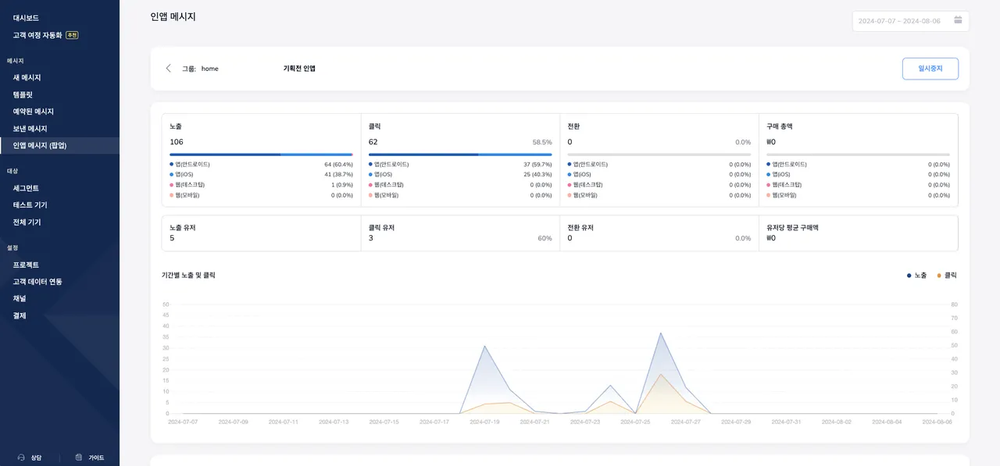
Task: Go back using the left chevron arrow
Action: point(168,68)
